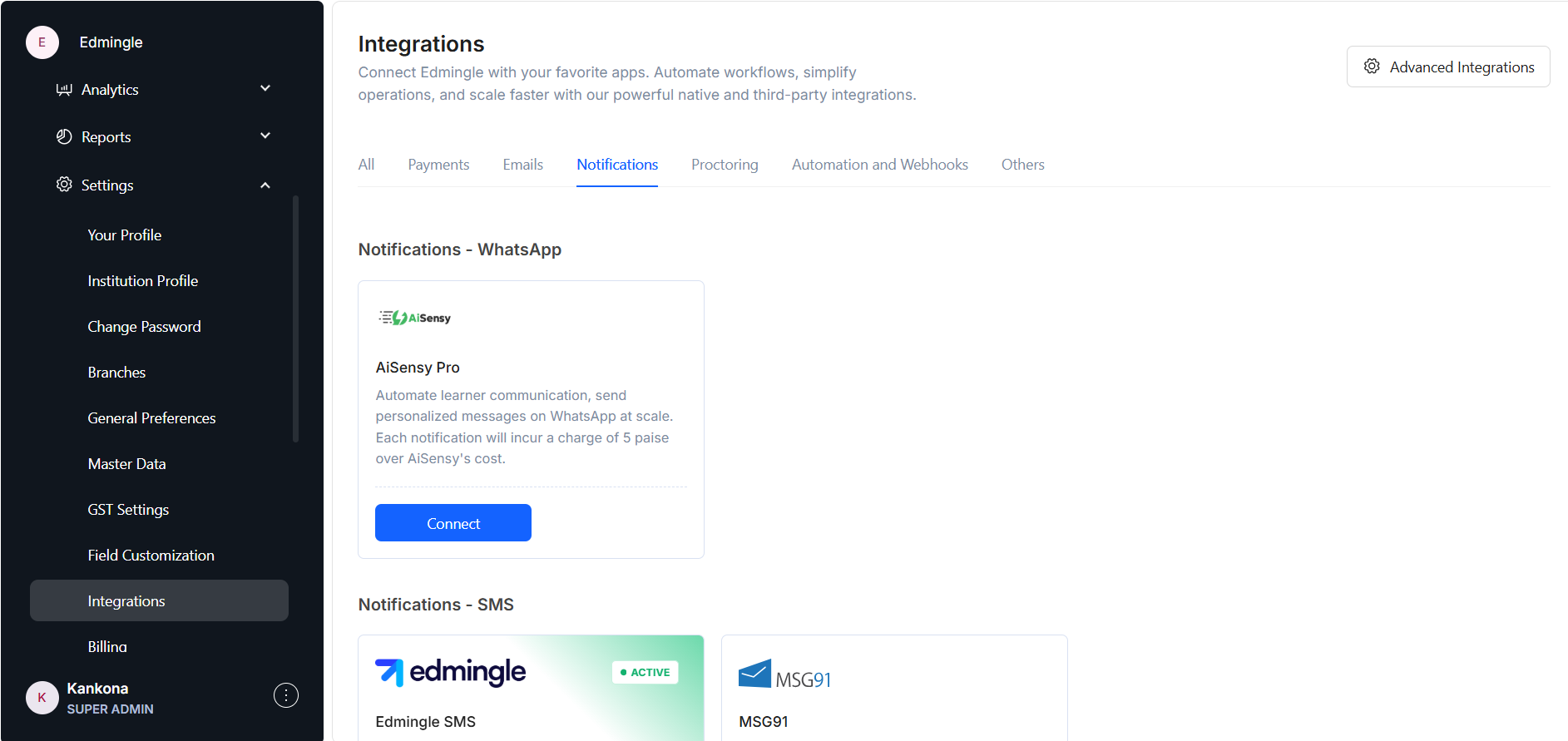The height and width of the screenshot is (741, 1568).
Task: Click the AiSensy logo on the card
Action: [x=415, y=318]
